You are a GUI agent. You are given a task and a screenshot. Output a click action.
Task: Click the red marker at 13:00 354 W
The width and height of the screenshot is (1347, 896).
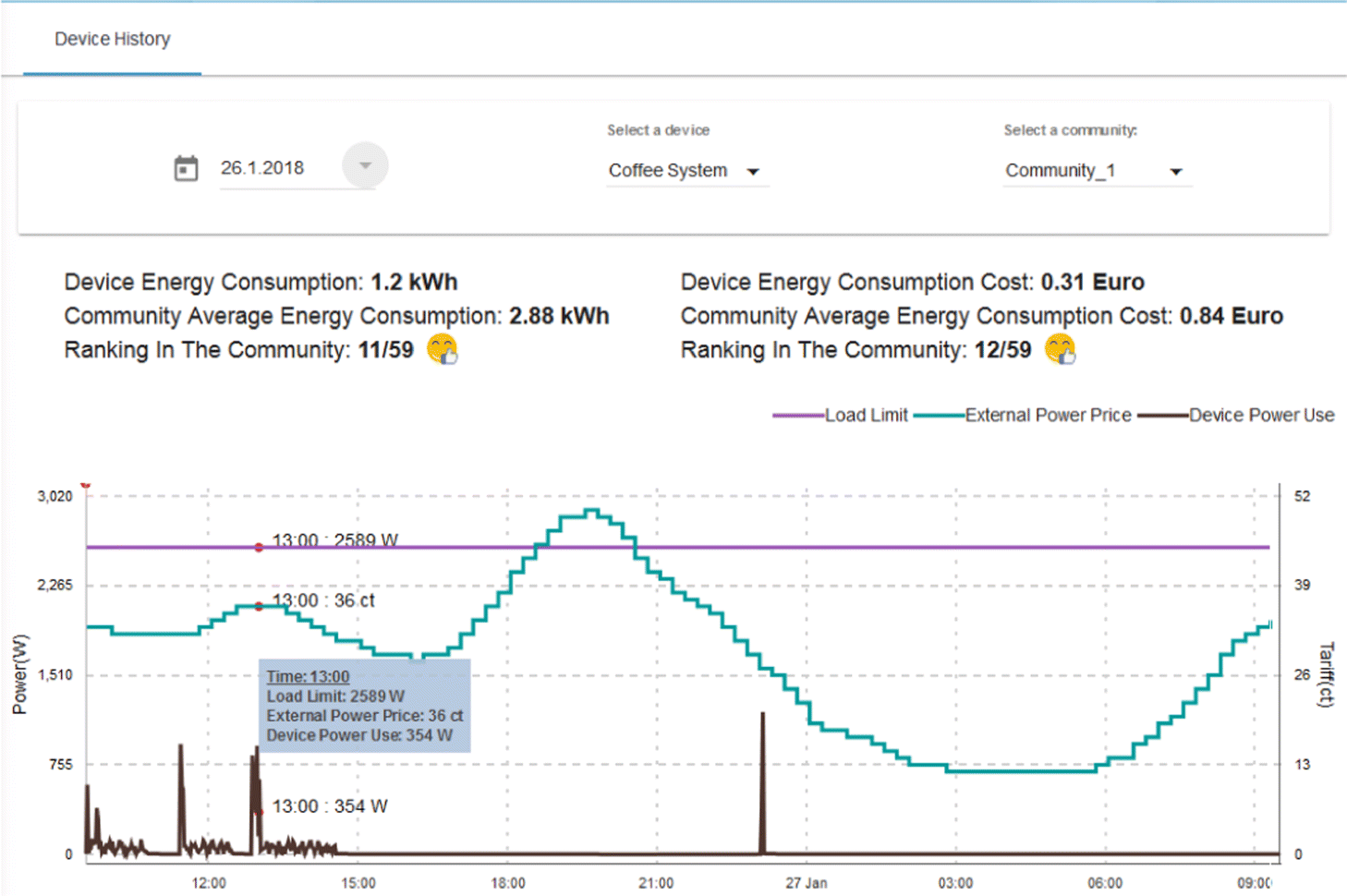pyautogui.click(x=261, y=812)
